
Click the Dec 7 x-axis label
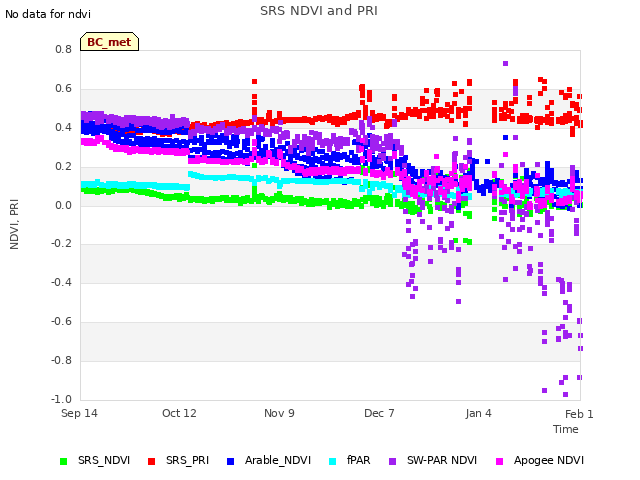(x=379, y=413)
